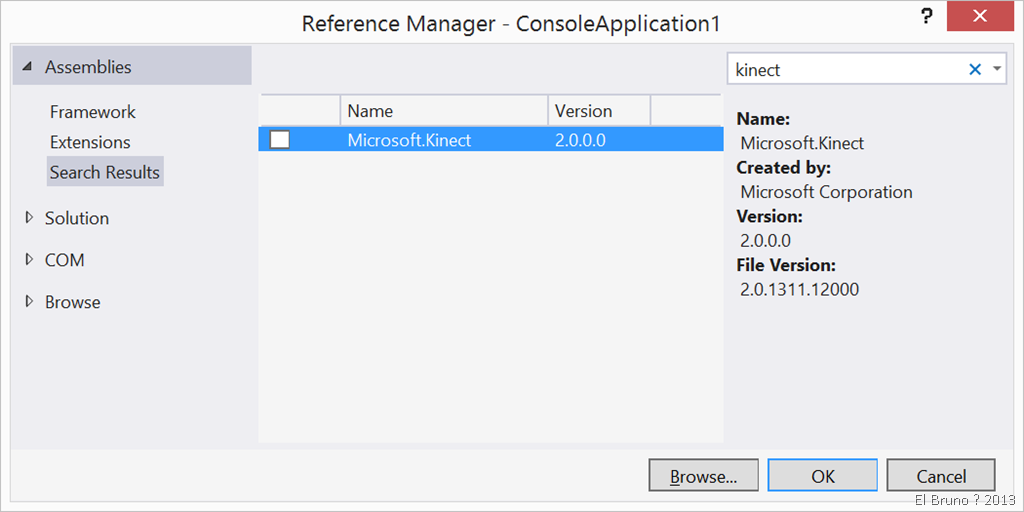The height and width of the screenshot is (512, 1024).
Task: Clear the kinect search text with X icon
Action: (975, 69)
